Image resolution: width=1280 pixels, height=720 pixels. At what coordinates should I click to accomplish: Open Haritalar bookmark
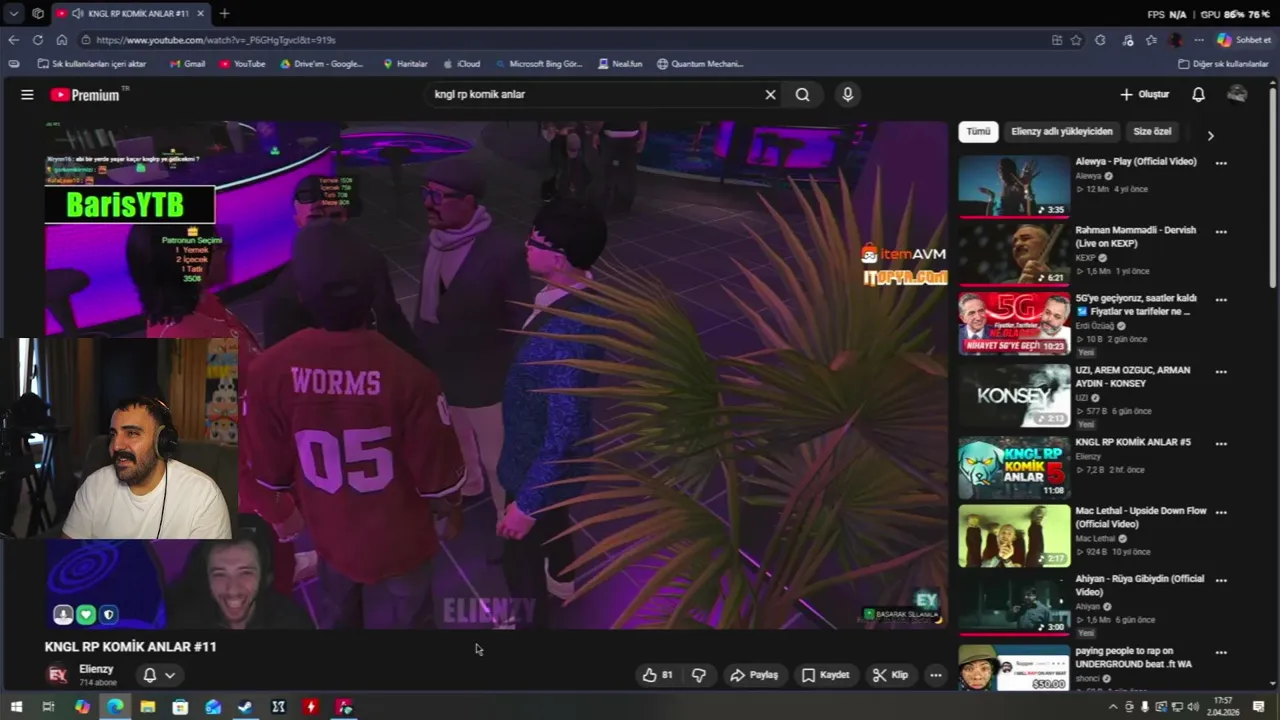click(405, 64)
